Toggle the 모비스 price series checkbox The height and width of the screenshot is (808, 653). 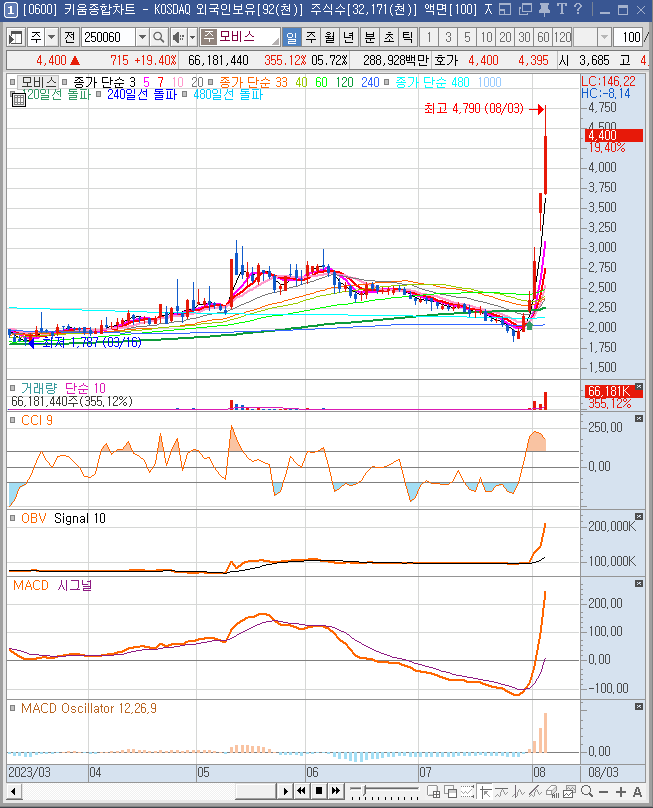[12, 82]
